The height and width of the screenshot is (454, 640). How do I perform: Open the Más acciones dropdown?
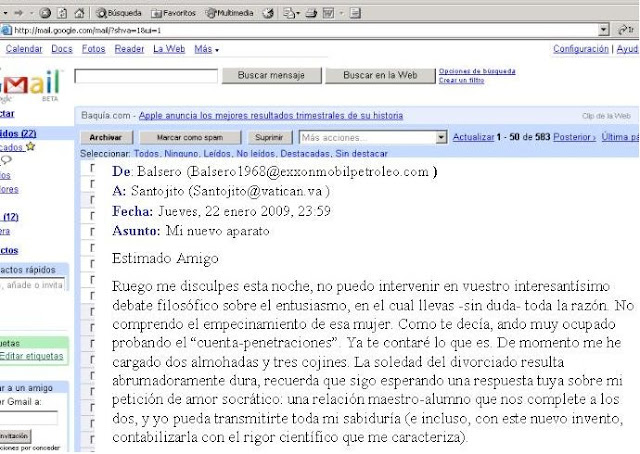pyautogui.click(x=373, y=138)
